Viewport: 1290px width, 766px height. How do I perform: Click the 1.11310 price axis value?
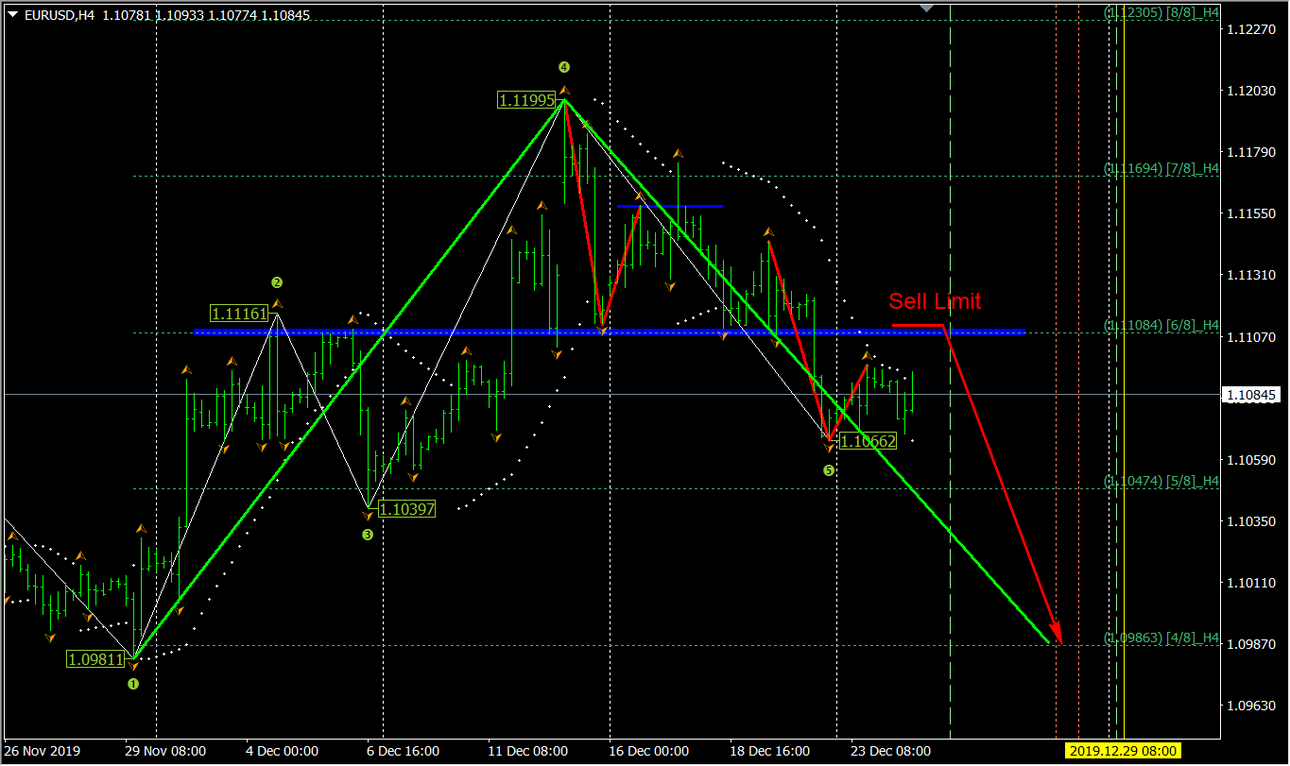[x=1250, y=275]
